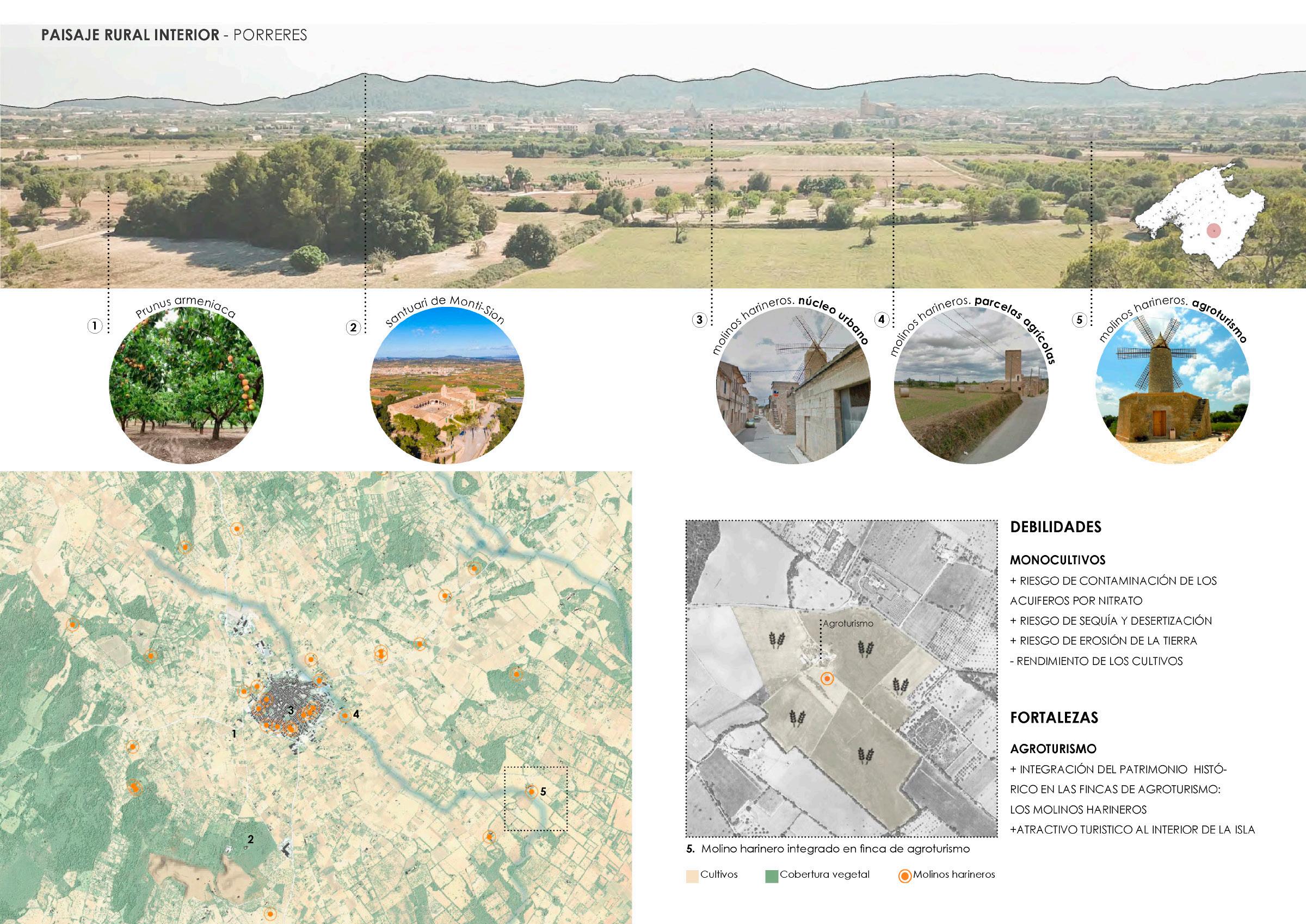
Task: Click the church tower on the panorama skyline
Action: 864,103
